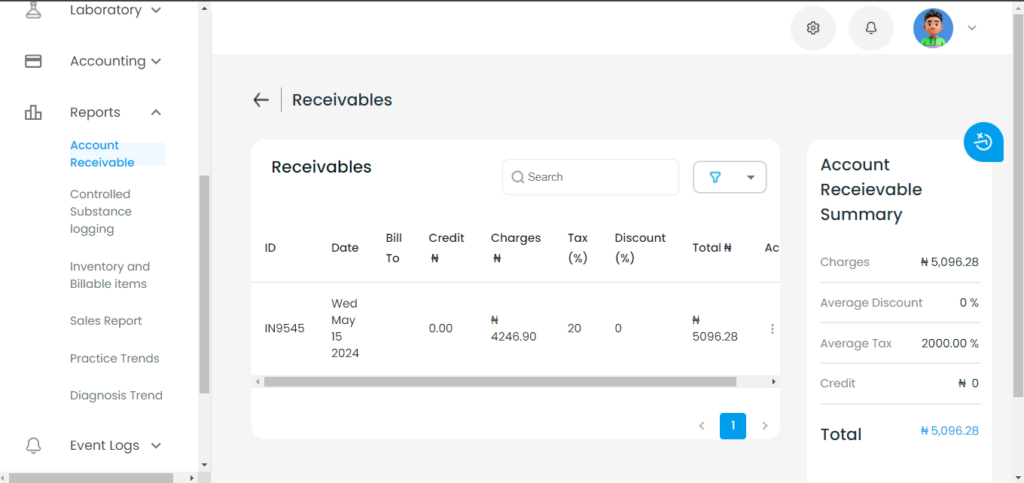
Task: Click the Accounting card icon
Action: 33,61
